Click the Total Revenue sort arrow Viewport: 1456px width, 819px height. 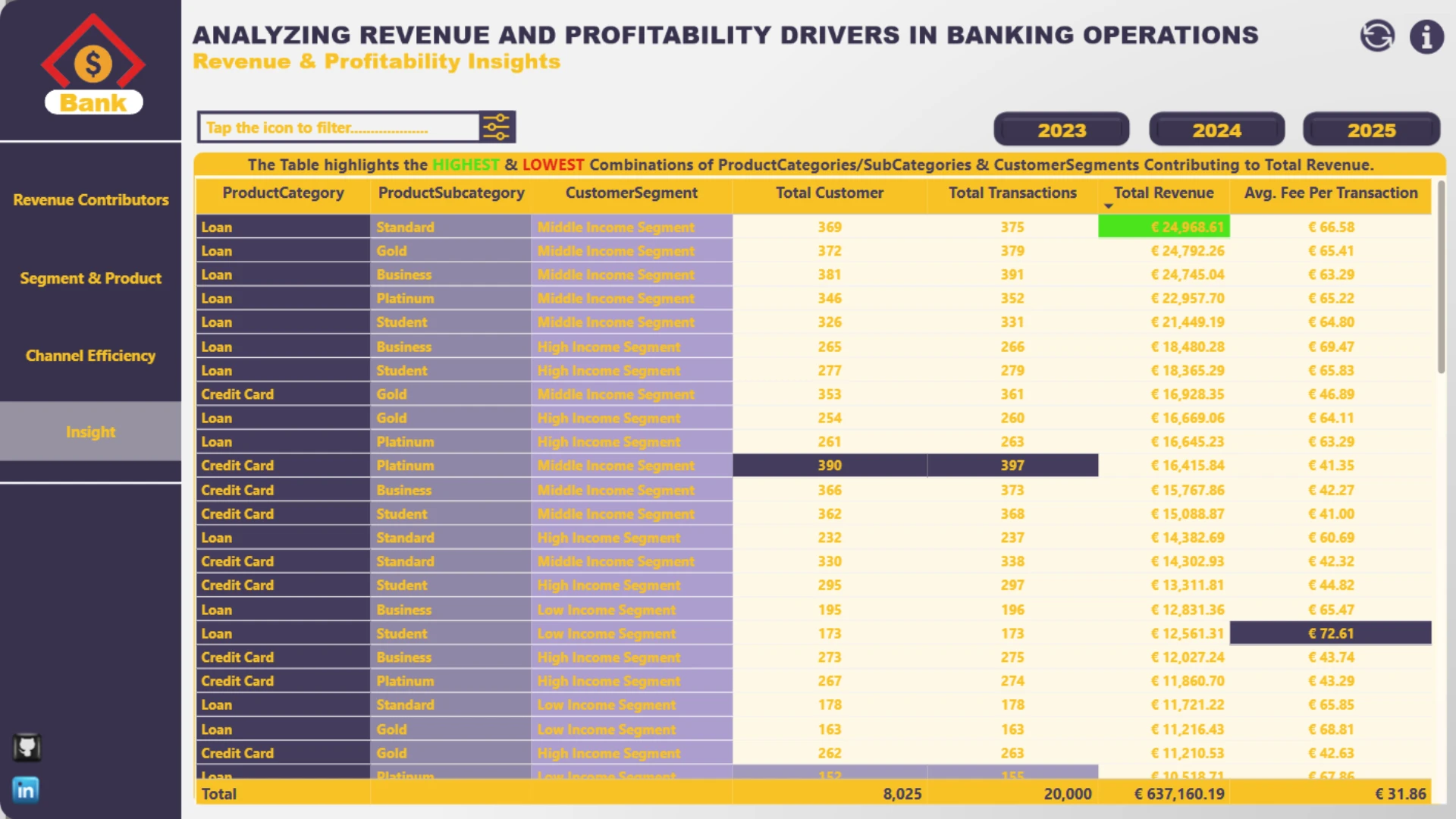point(1108,206)
